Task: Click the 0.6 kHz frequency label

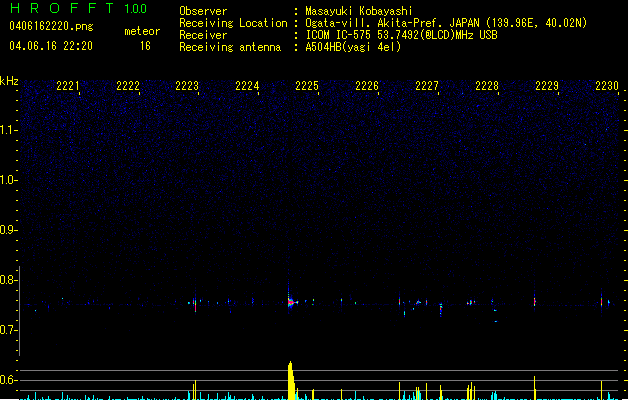Action: point(8,380)
